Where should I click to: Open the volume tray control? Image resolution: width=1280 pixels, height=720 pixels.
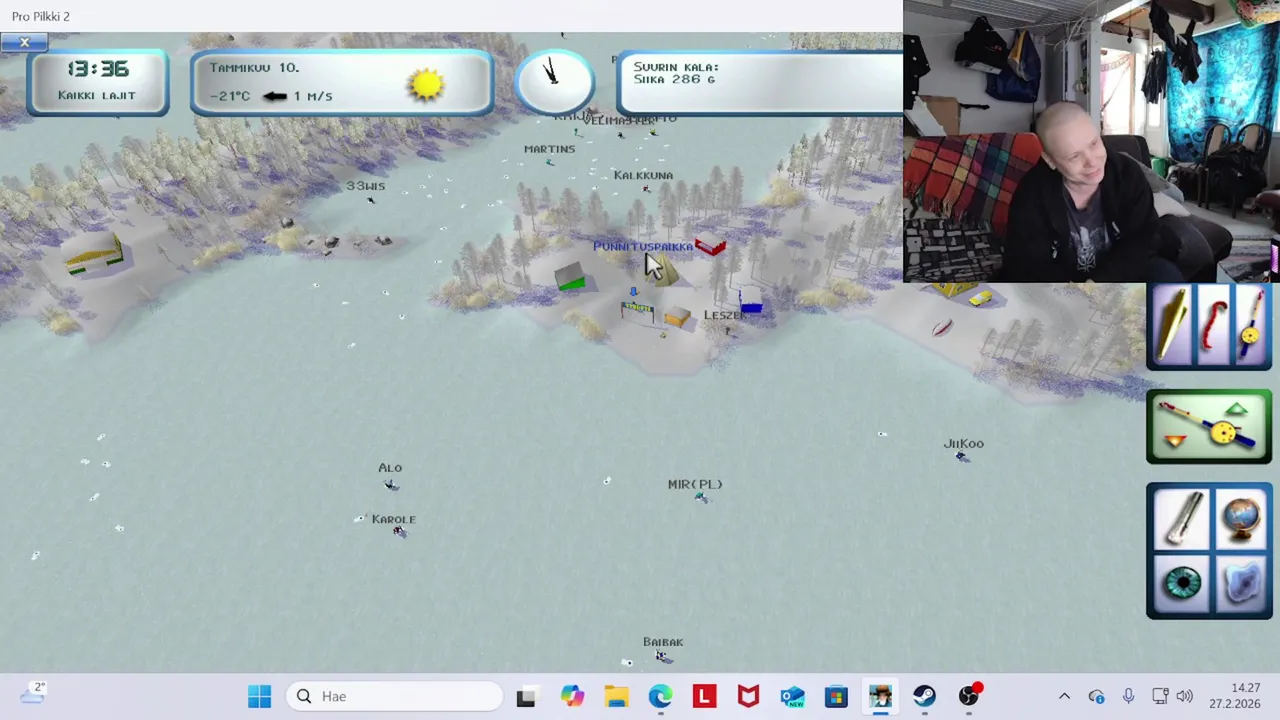[1184, 696]
